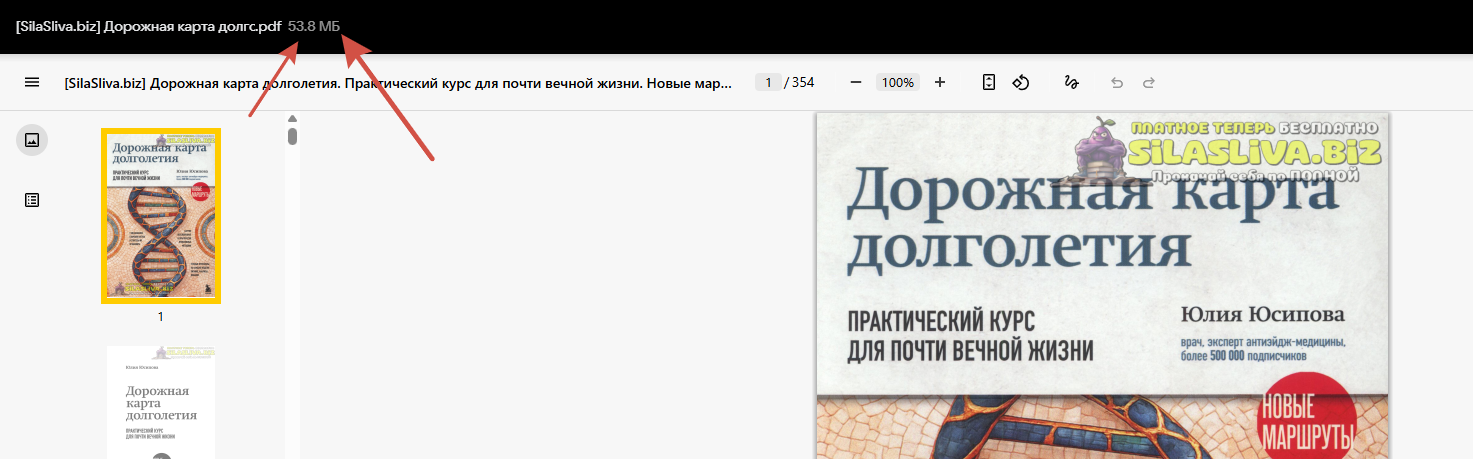
Task: Click the undo arrow icon
Action: [1117, 83]
